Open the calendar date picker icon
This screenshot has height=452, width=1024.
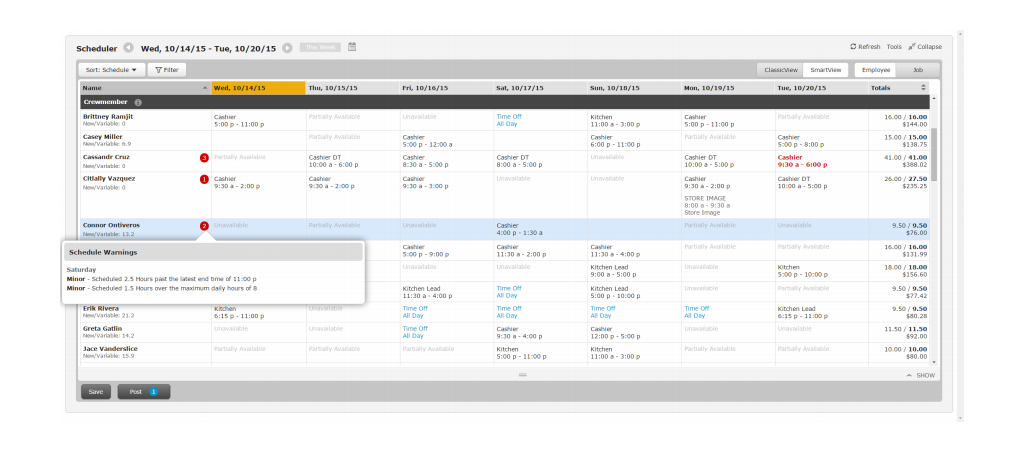coord(352,47)
